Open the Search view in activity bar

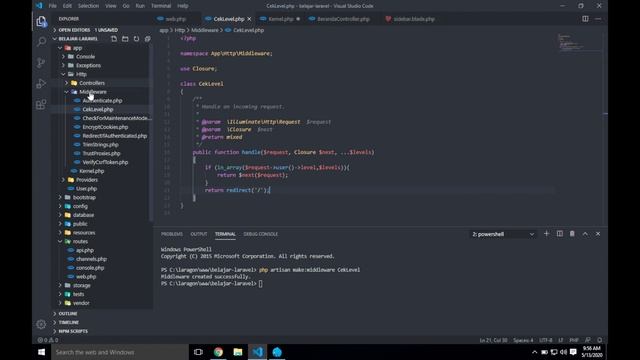coord(41,42)
